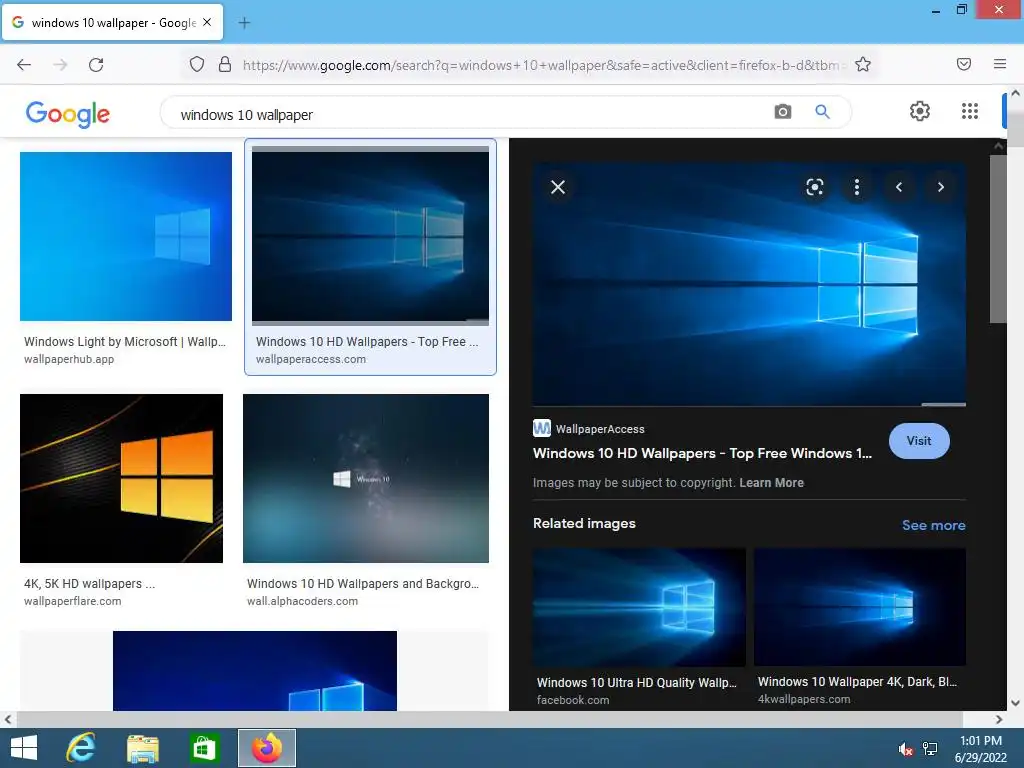
Task: Open File Explorer from taskbar
Action: 142,748
